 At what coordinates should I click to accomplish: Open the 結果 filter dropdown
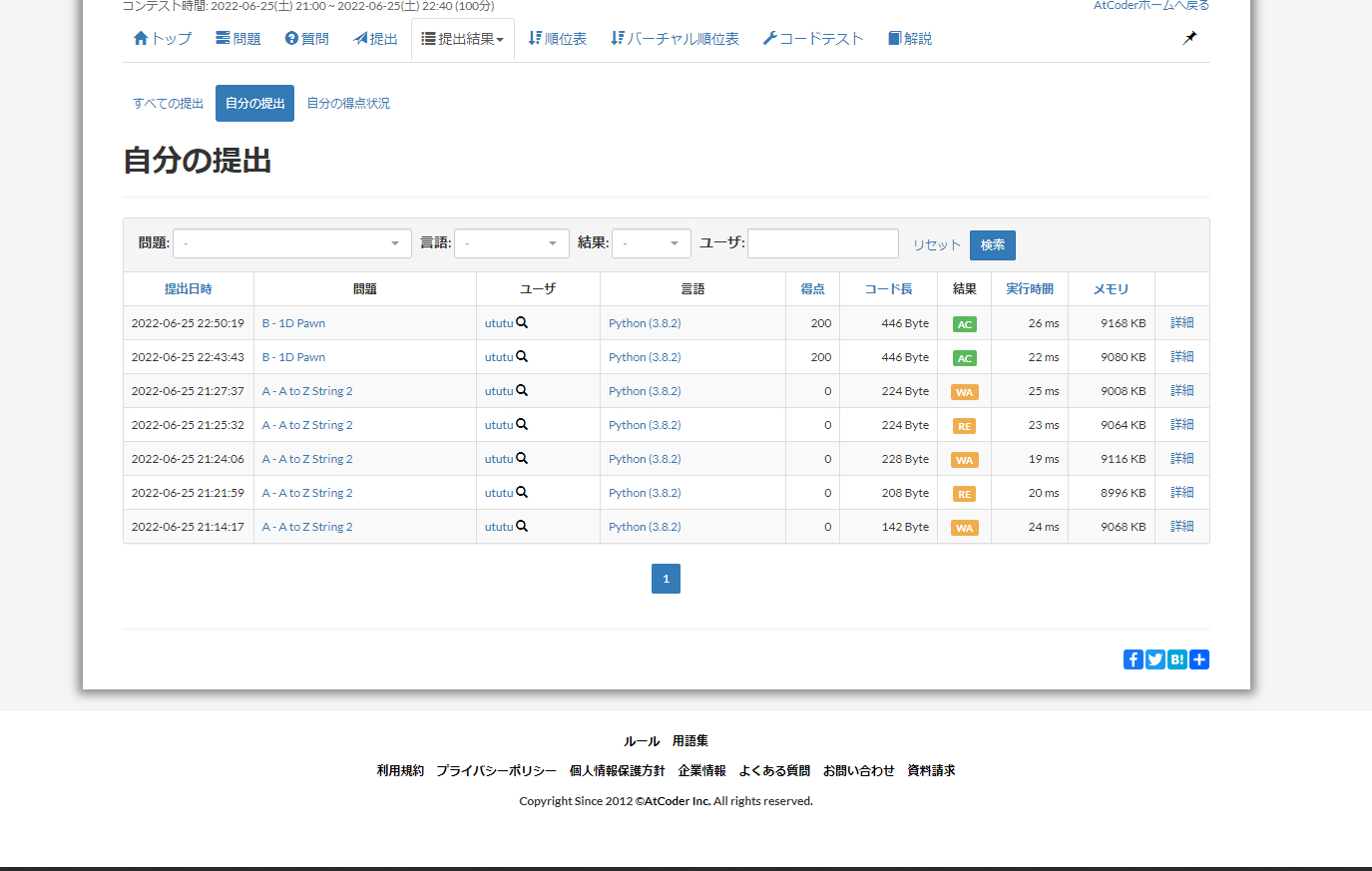(651, 242)
